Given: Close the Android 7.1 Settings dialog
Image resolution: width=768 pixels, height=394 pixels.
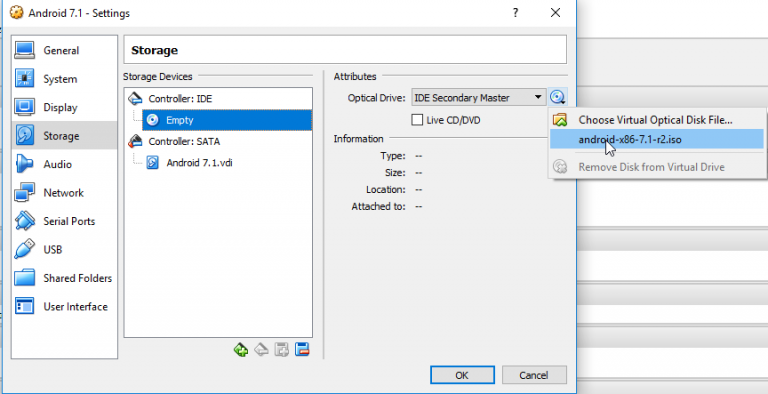Looking at the screenshot, I should (555, 13).
